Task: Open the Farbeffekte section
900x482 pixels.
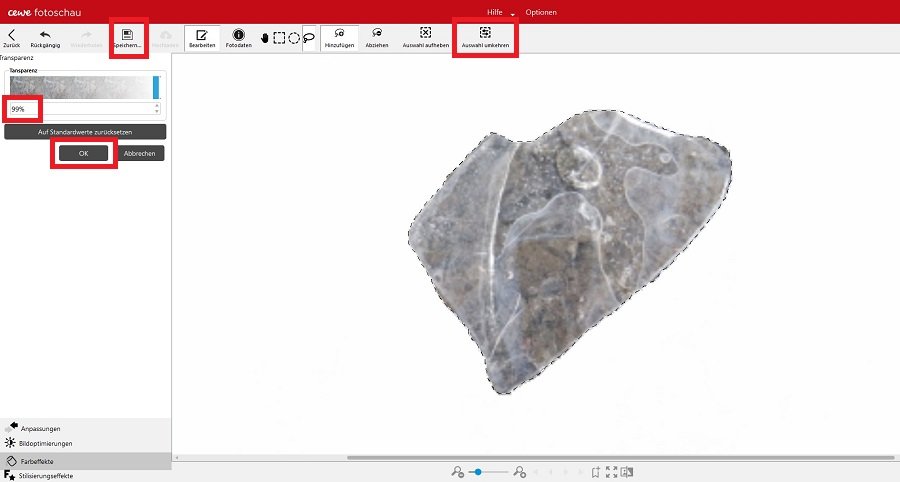Action: click(86, 461)
